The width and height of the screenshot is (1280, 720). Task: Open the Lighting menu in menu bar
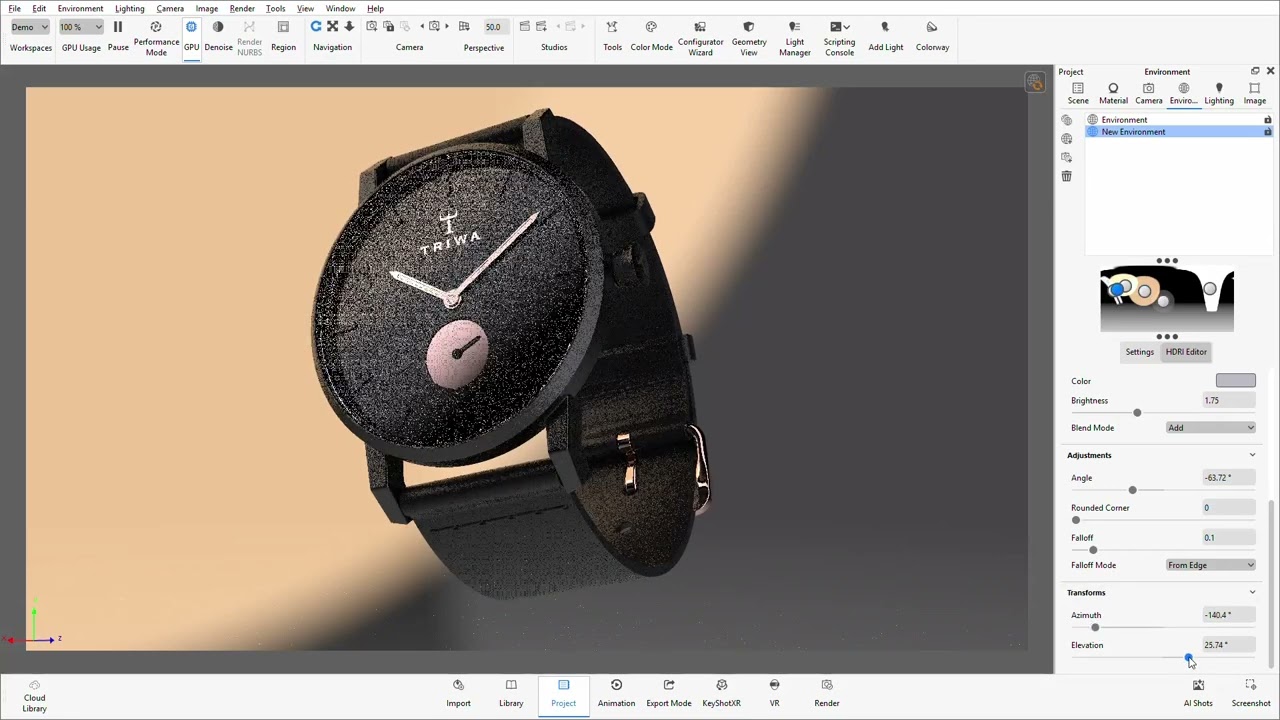pos(129,8)
